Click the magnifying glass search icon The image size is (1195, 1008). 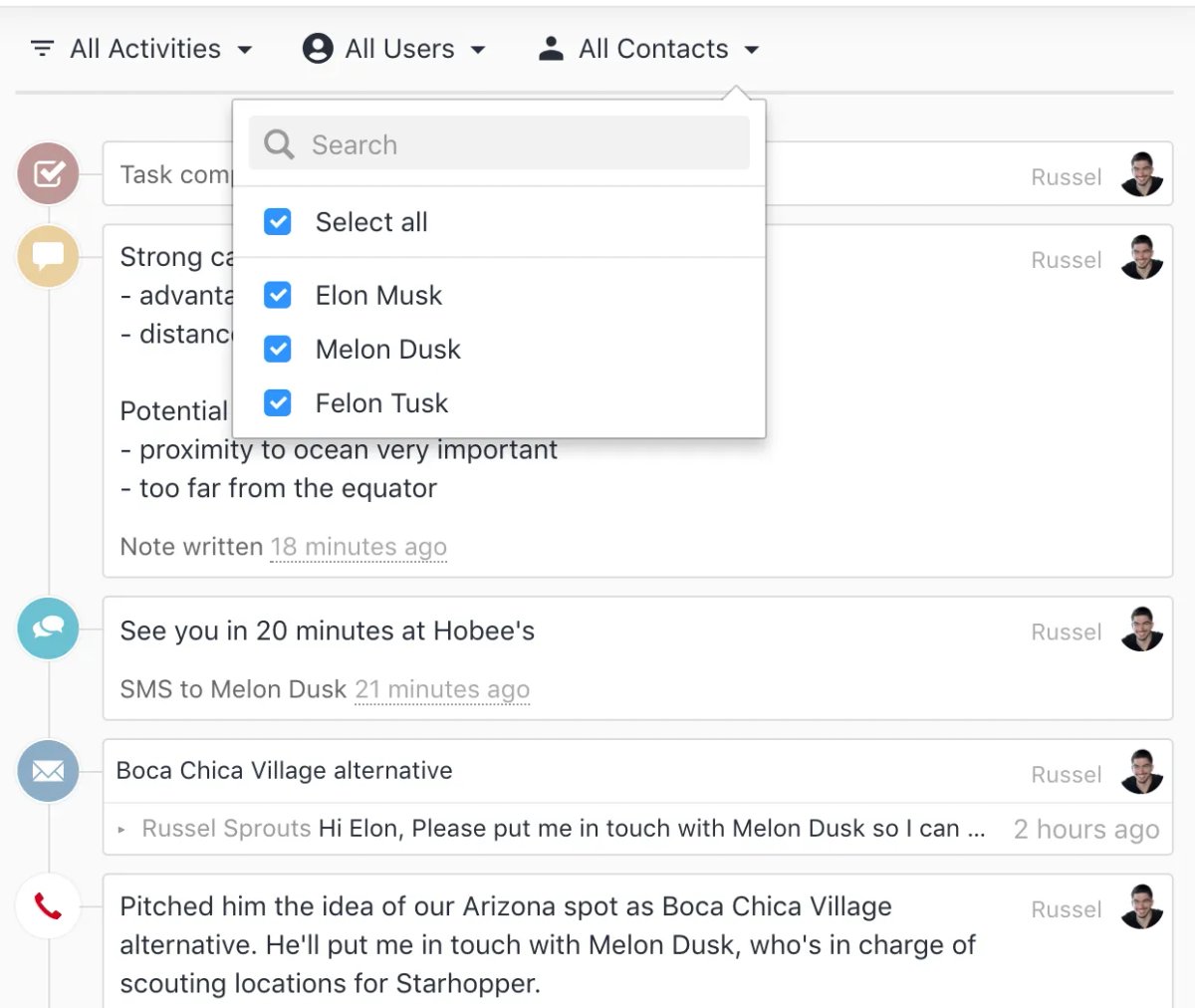[279, 144]
